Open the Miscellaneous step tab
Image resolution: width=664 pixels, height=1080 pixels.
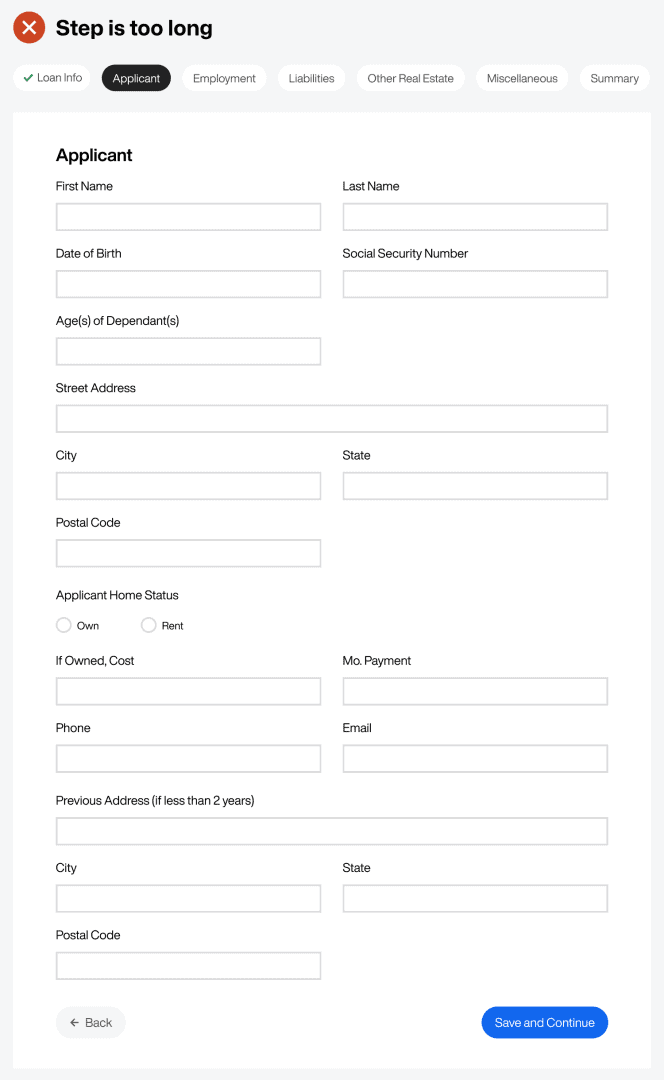pos(522,79)
